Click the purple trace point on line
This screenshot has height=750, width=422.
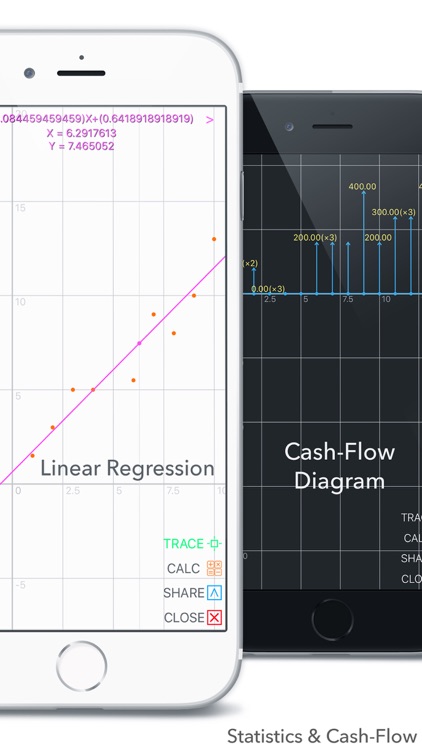point(139,343)
